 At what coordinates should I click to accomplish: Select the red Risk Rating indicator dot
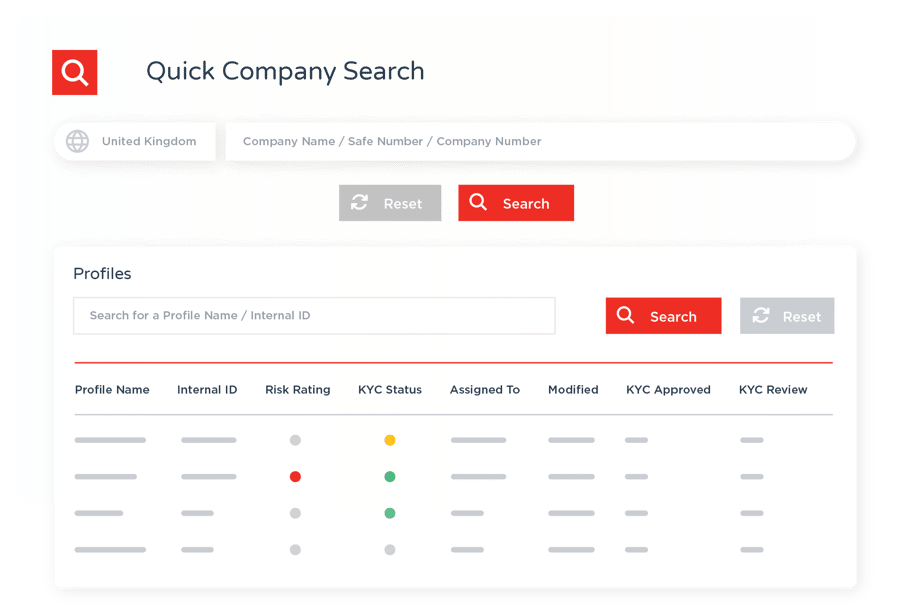295,476
